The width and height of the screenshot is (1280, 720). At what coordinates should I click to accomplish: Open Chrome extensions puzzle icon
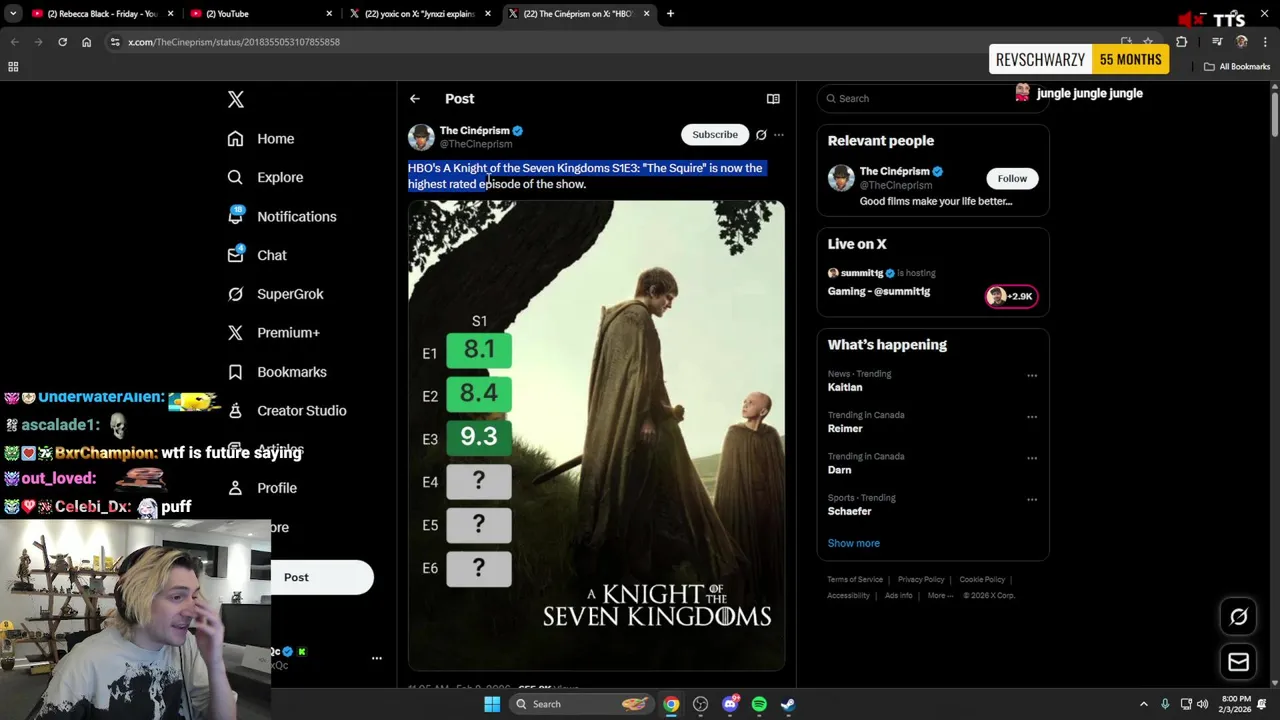(x=1181, y=42)
